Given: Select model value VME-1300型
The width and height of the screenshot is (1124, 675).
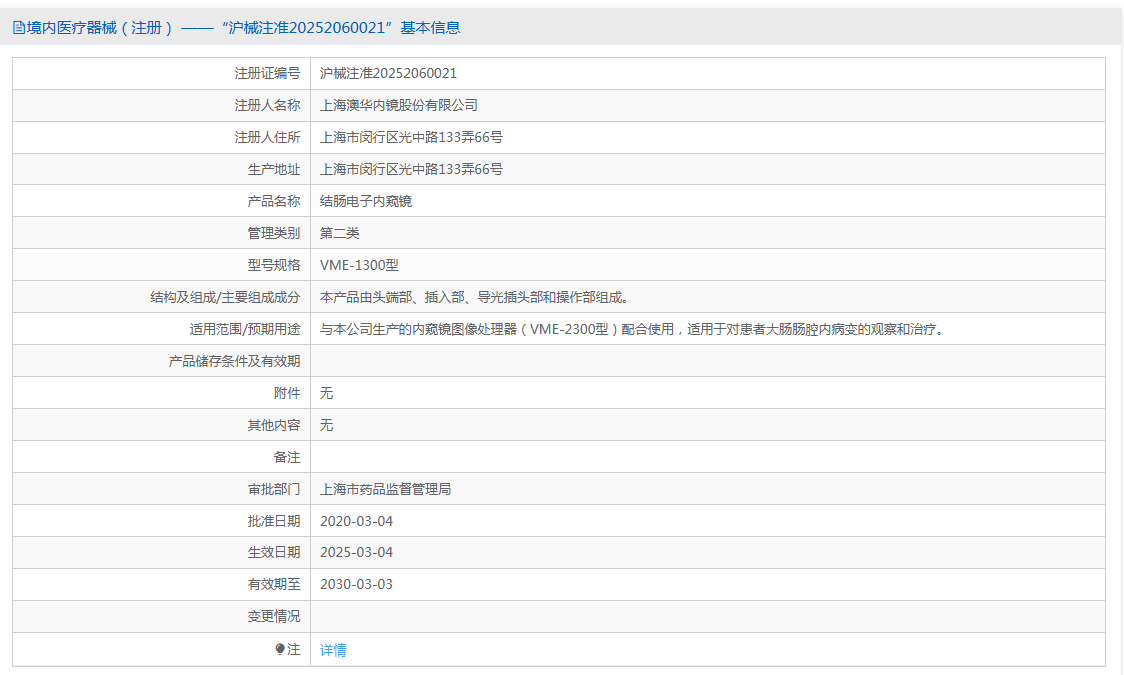Looking at the screenshot, I should (x=359, y=265).
